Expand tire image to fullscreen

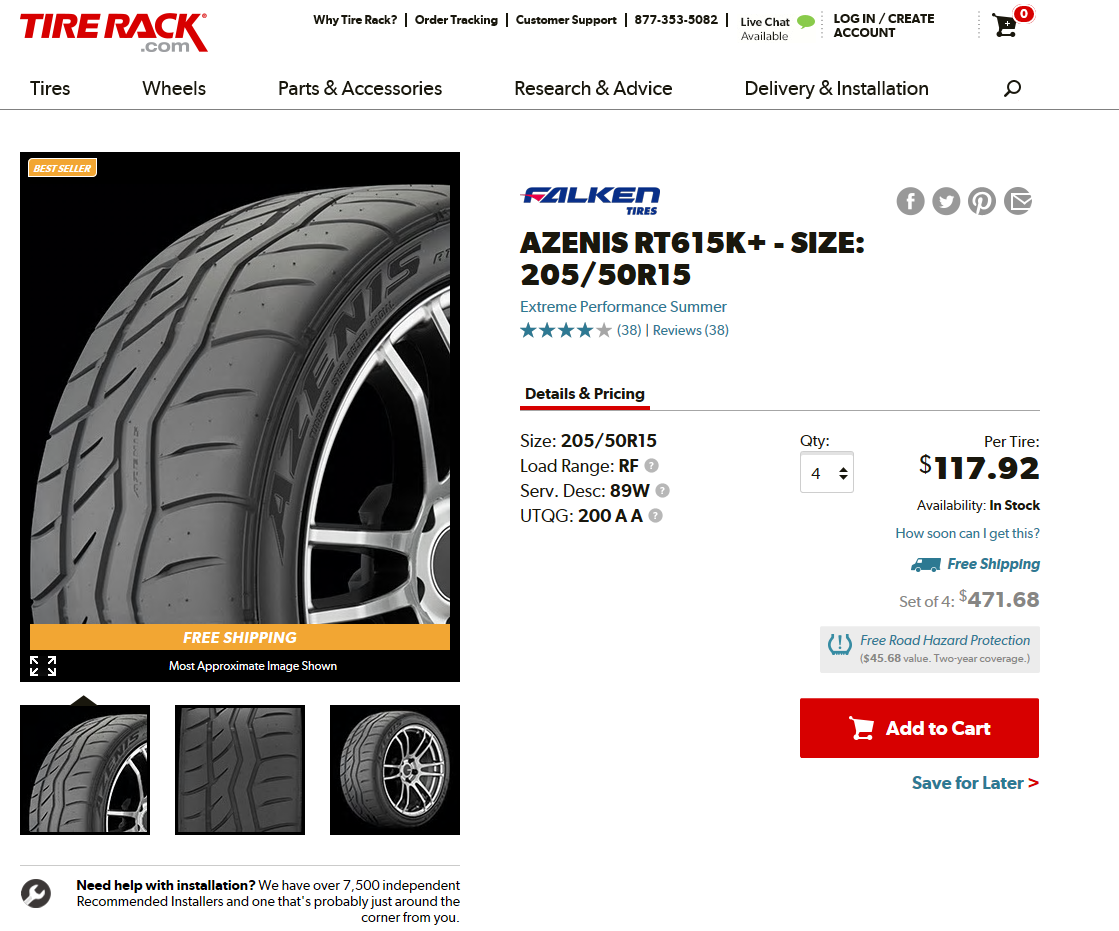pos(43,666)
